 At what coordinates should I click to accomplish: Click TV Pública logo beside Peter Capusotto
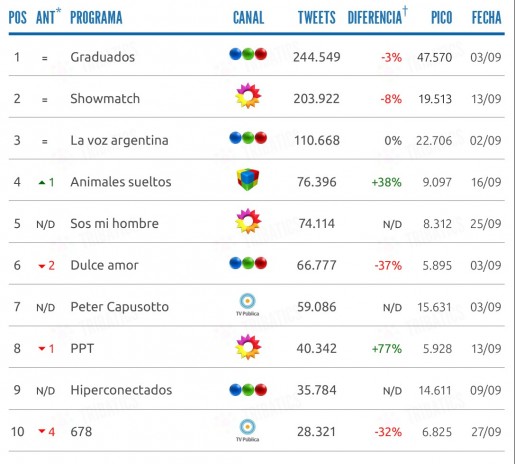[x=248, y=304]
